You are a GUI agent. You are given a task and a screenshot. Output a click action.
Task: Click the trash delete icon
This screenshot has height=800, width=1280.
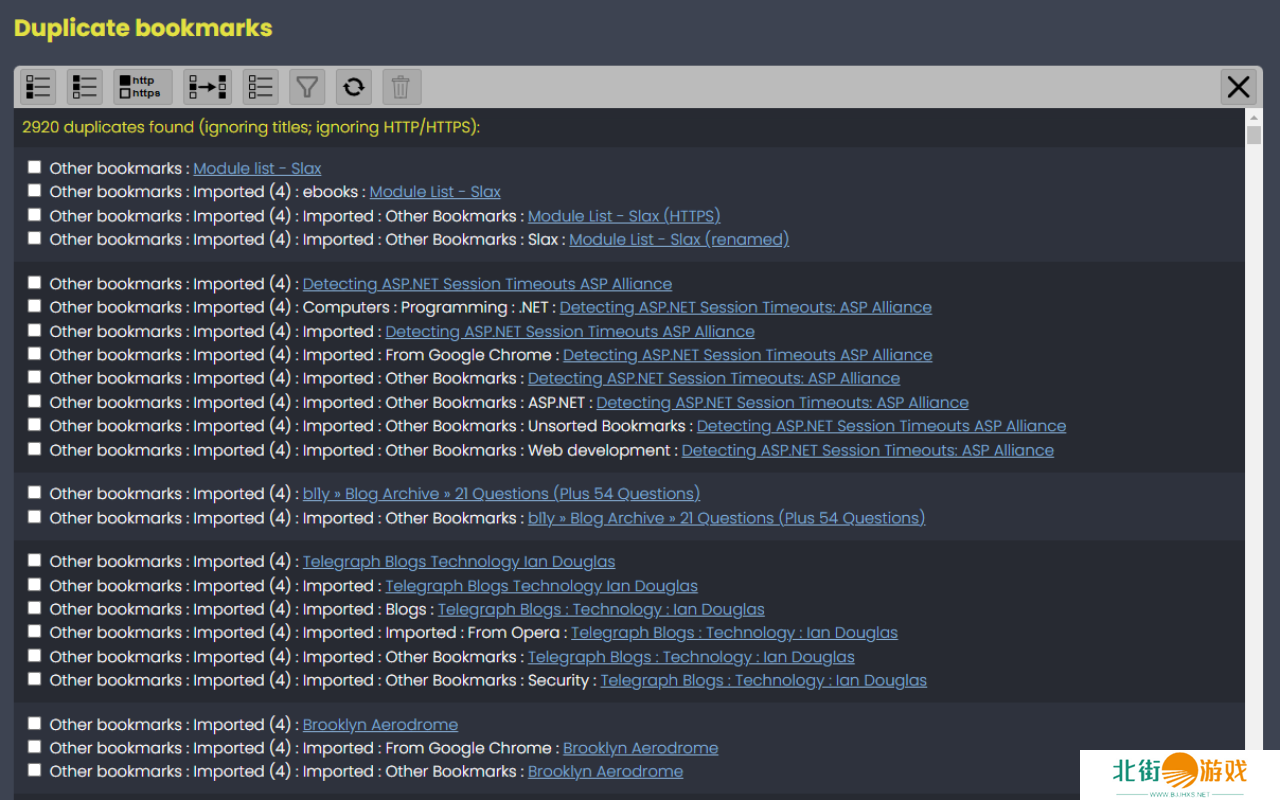coord(401,87)
